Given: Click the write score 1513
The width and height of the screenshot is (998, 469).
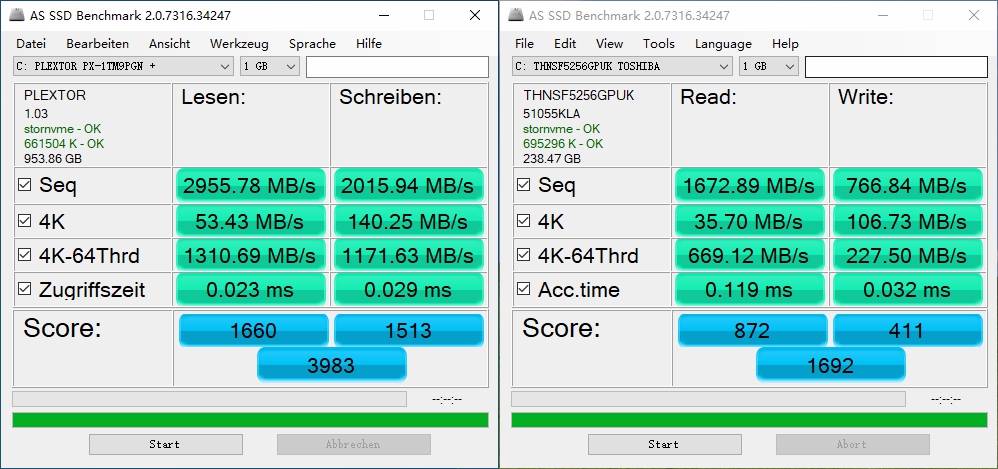Looking at the screenshot, I should pyautogui.click(x=409, y=330).
